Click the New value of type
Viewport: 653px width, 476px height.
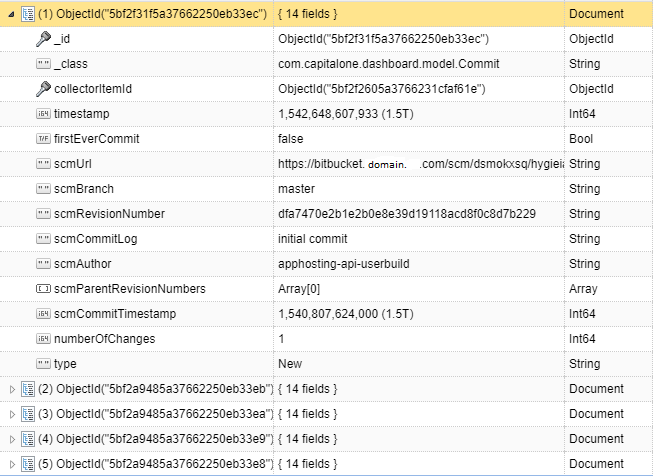click(290, 364)
